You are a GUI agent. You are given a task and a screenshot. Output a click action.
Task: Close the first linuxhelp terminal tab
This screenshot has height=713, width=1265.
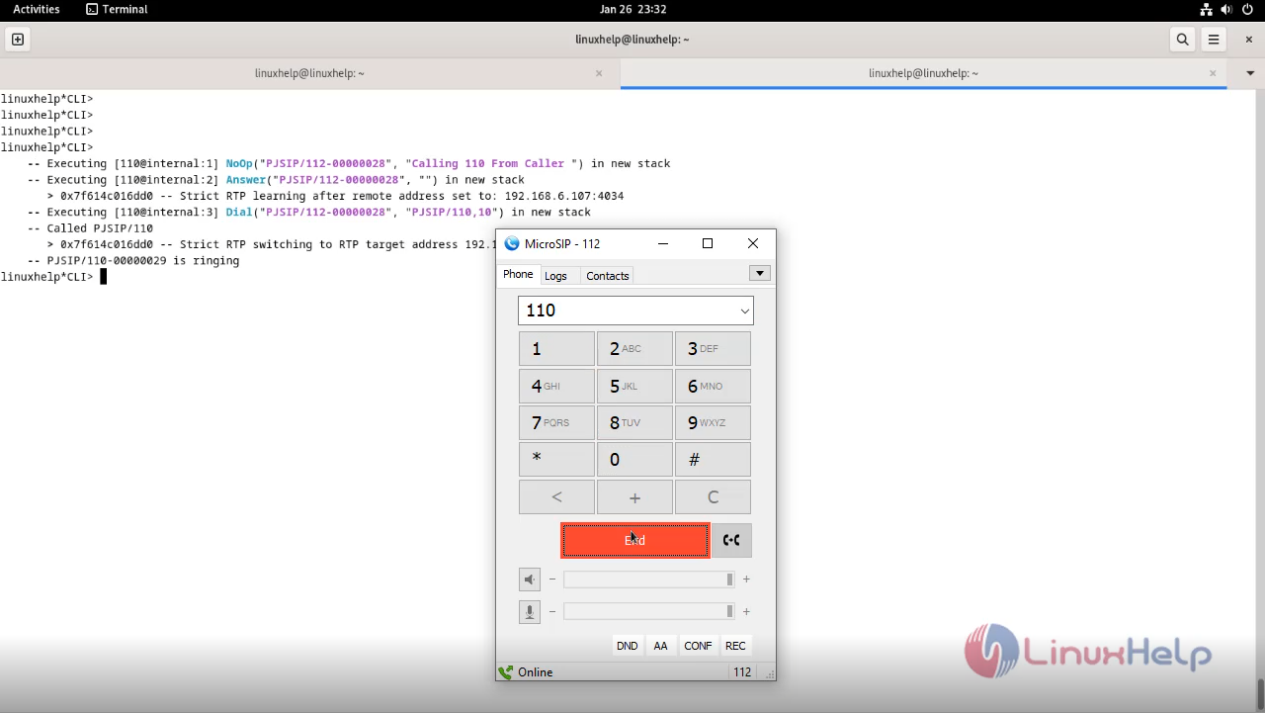(x=599, y=73)
